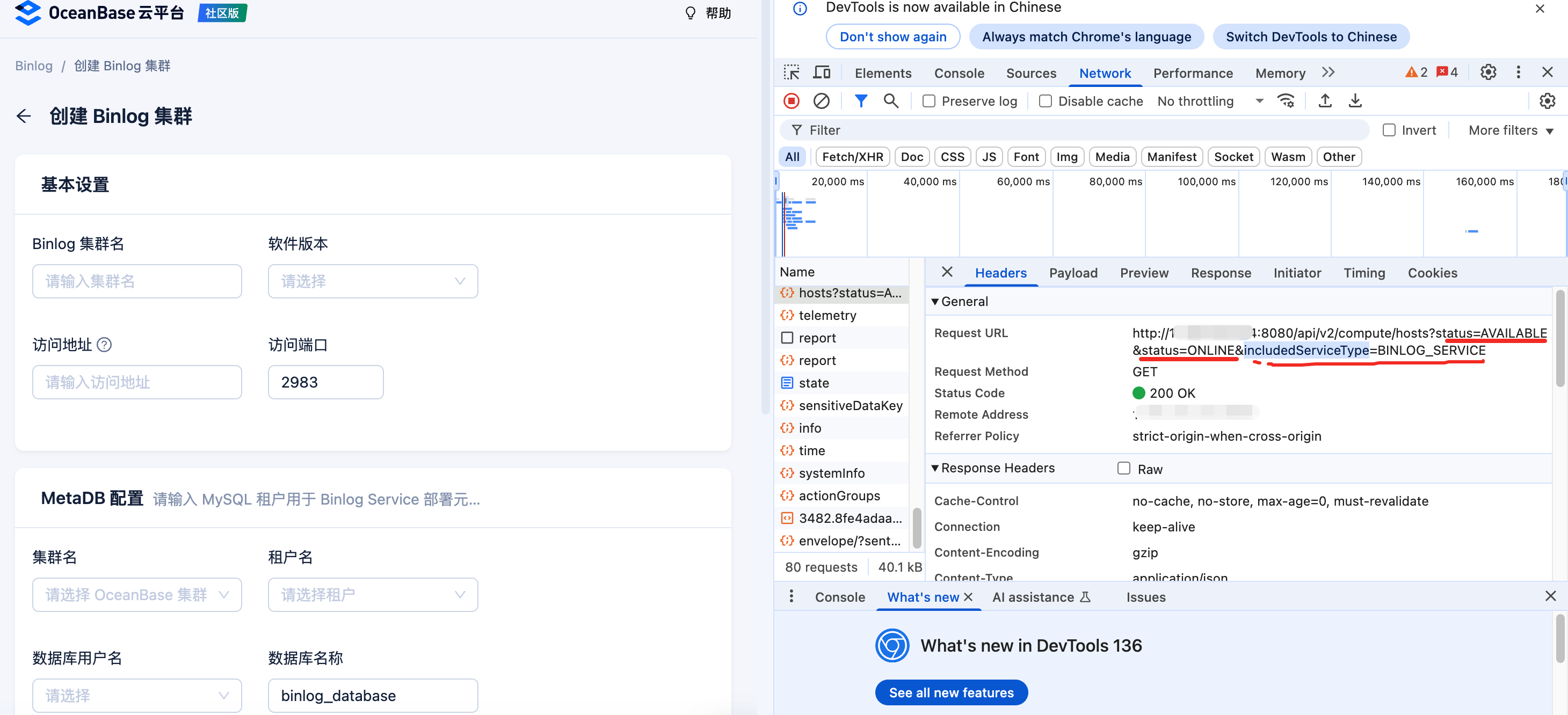Import HAR file with upload icon
1568x715 pixels.
(x=1325, y=101)
